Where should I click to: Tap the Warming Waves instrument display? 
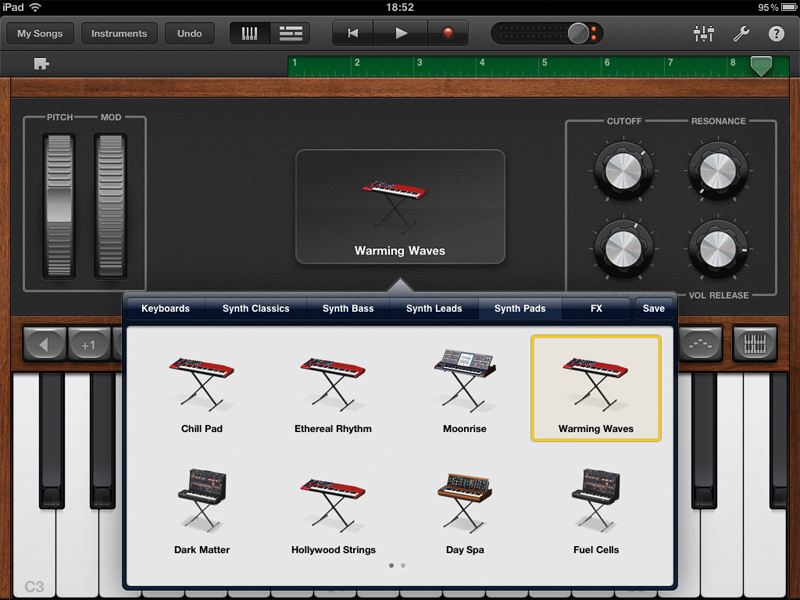click(400, 207)
